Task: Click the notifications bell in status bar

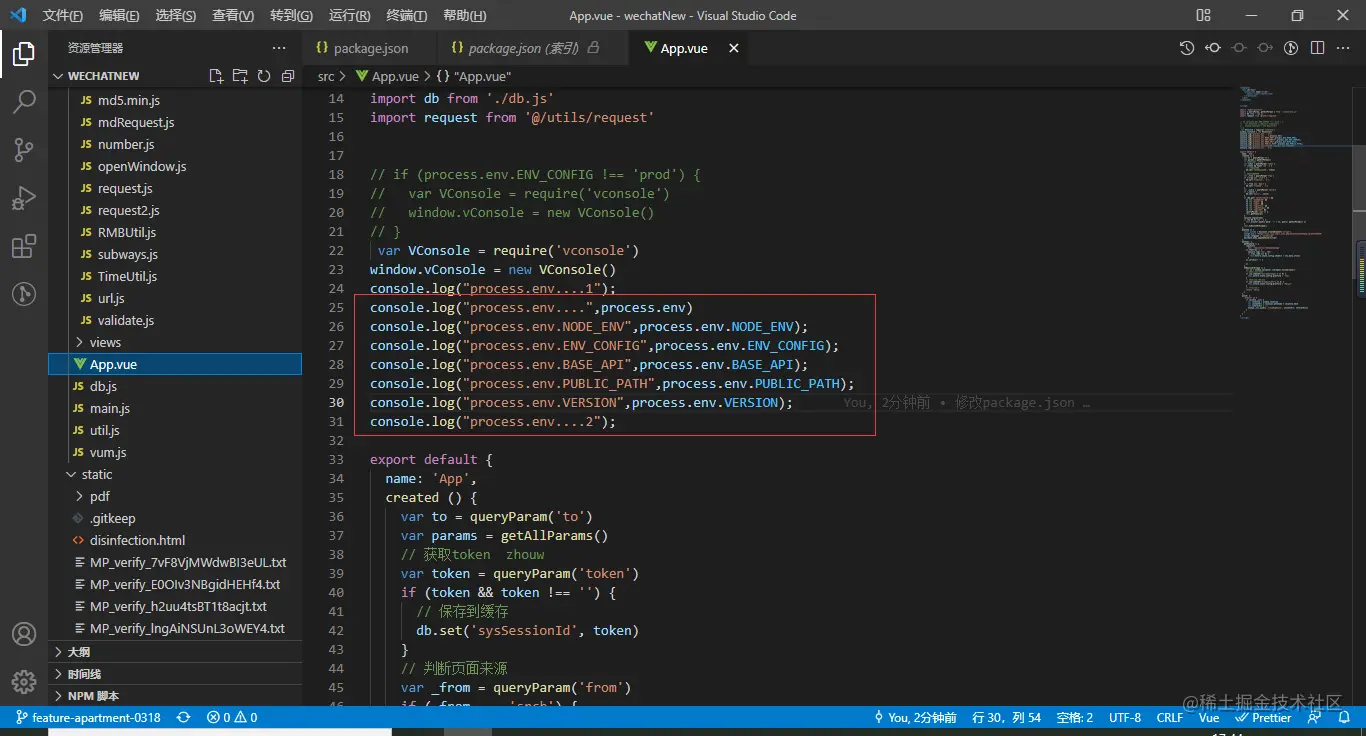Action: [1342, 717]
